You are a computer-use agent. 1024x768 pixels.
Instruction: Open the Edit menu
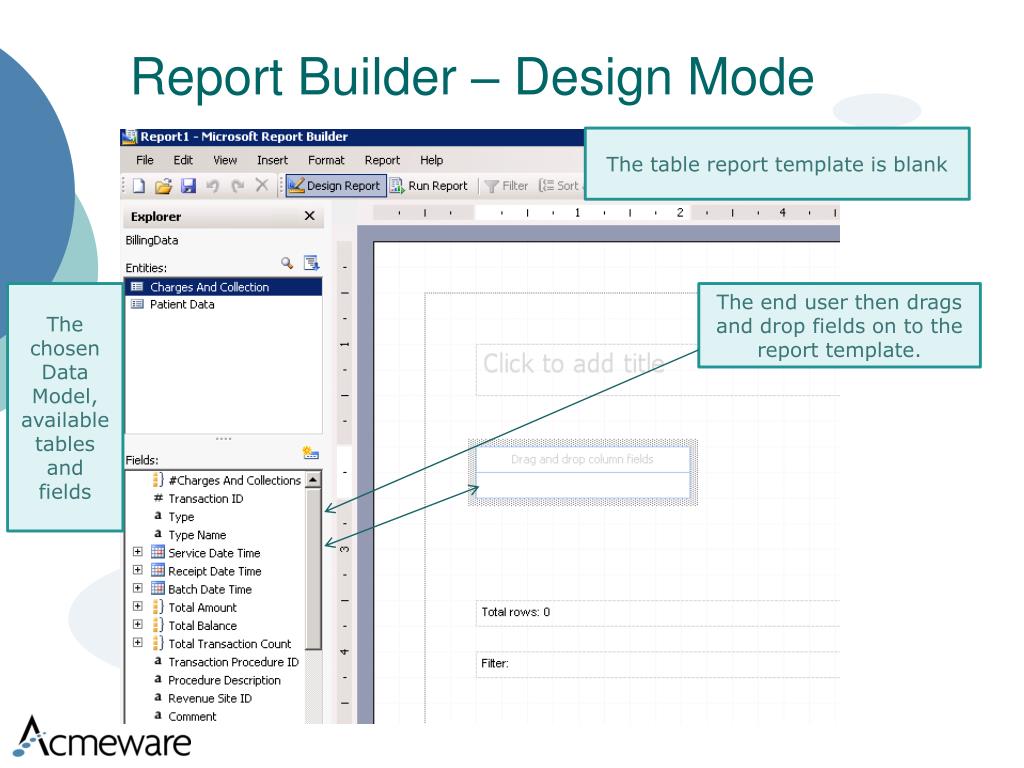(x=183, y=160)
